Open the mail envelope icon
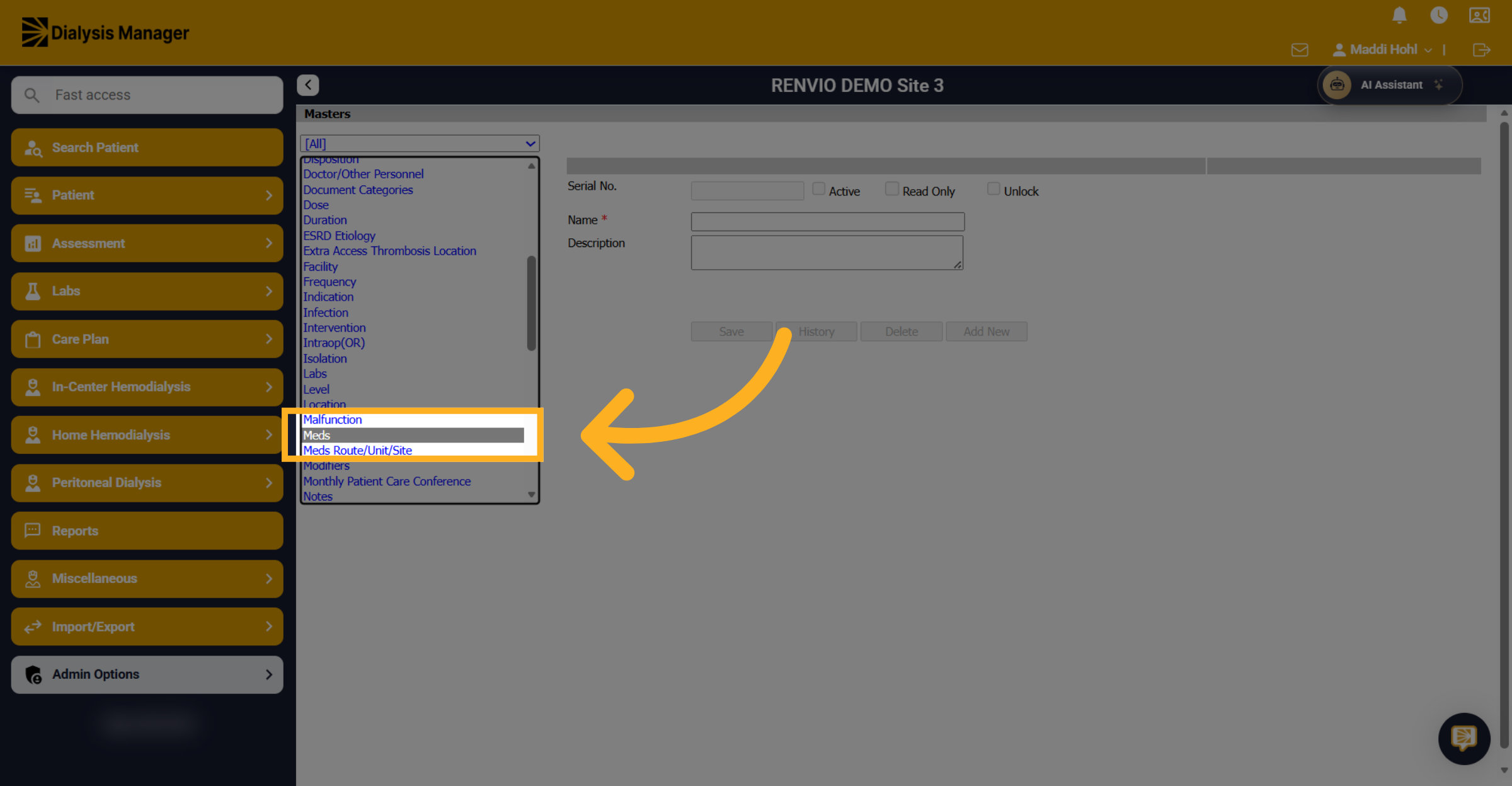The width and height of the screenshot is (1512, 786). coord(1300,50)
